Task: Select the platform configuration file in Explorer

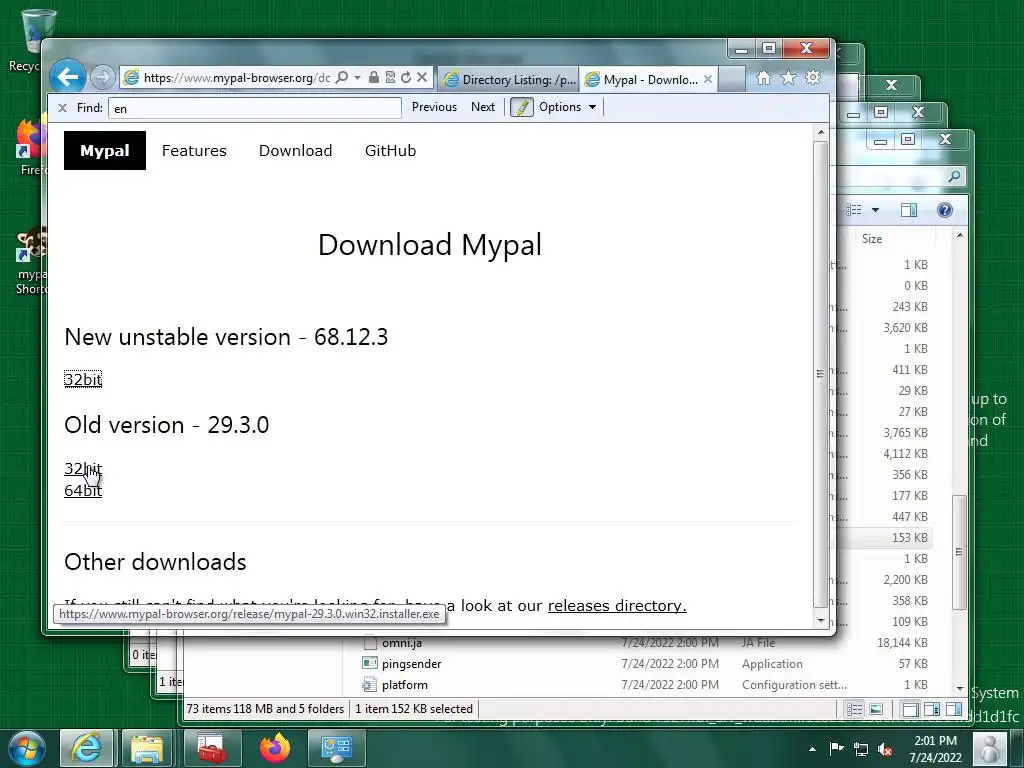Action: pyautogui.click(x=405, y=685)
